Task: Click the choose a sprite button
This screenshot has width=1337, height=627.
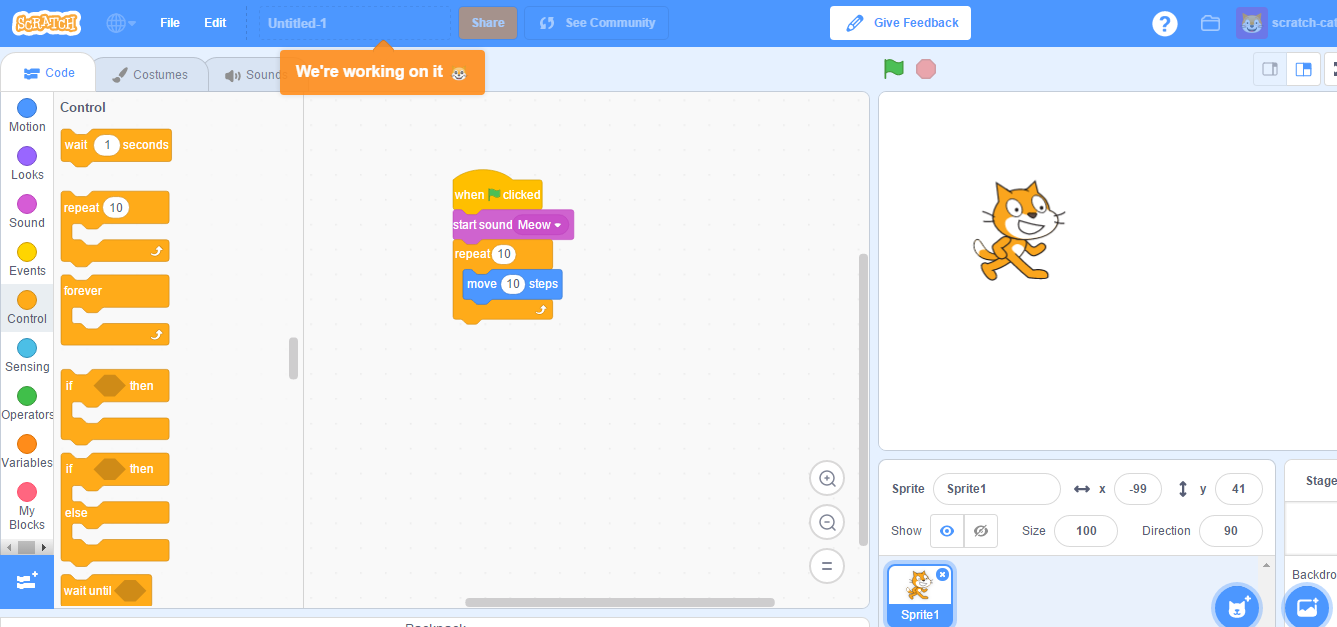Action: [1237, 606]
